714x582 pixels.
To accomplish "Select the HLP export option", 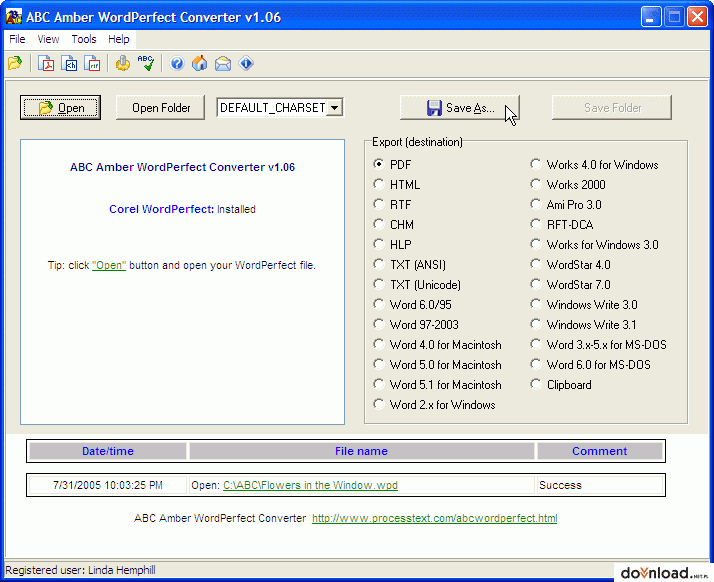I will pos(393,245).
